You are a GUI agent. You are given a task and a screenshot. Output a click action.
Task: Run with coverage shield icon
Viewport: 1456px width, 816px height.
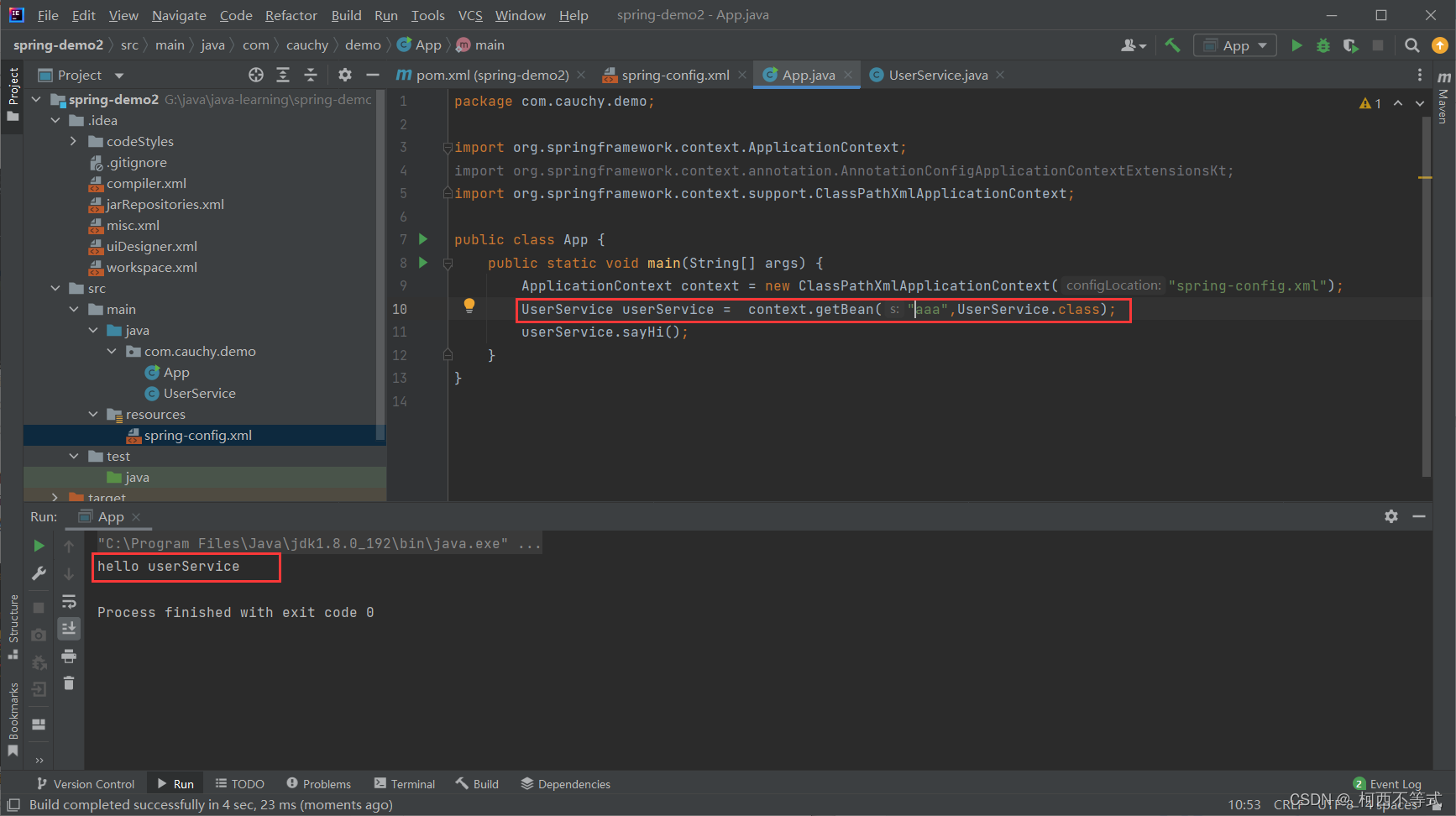coord(1350,45)
